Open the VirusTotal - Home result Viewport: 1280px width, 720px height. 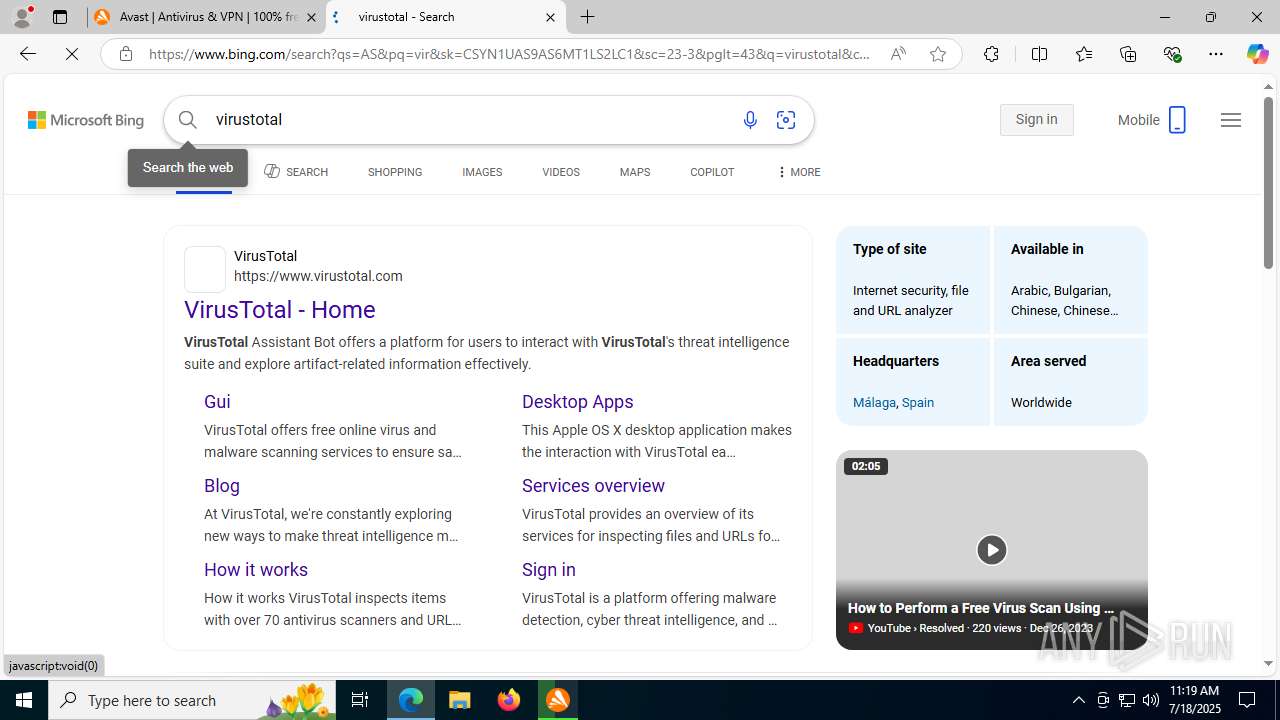280,310
